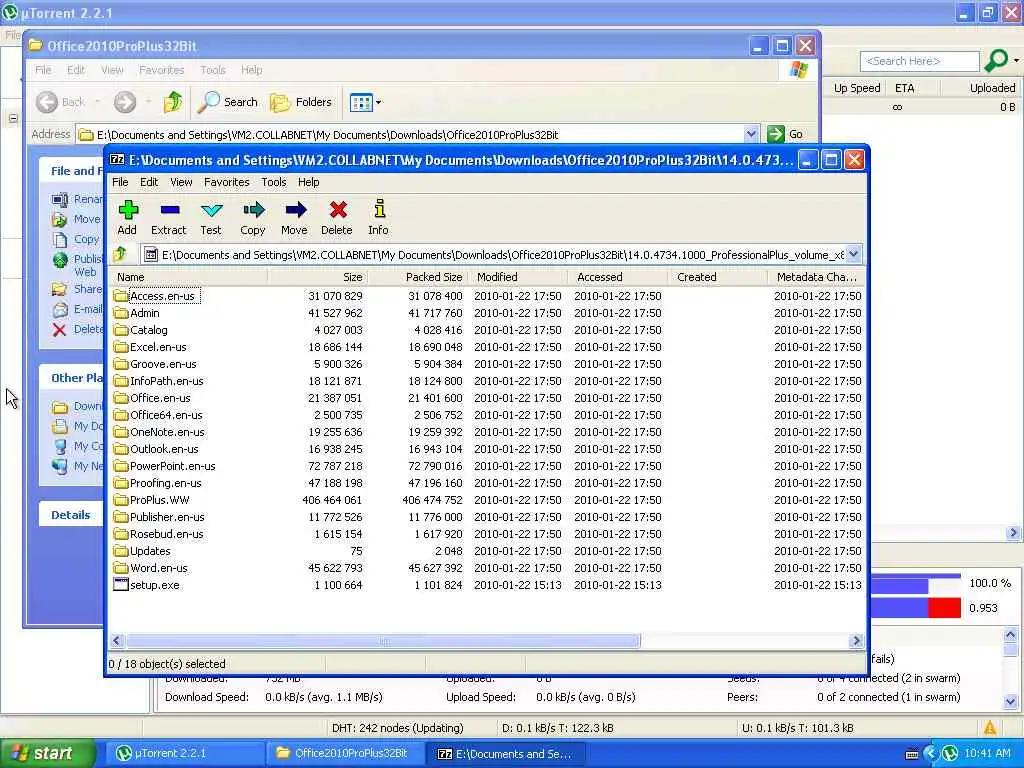The image size is (1024, 768).
Task: Click the 7-Zip Move toolbar icon
Action: (x=295, y=210)
